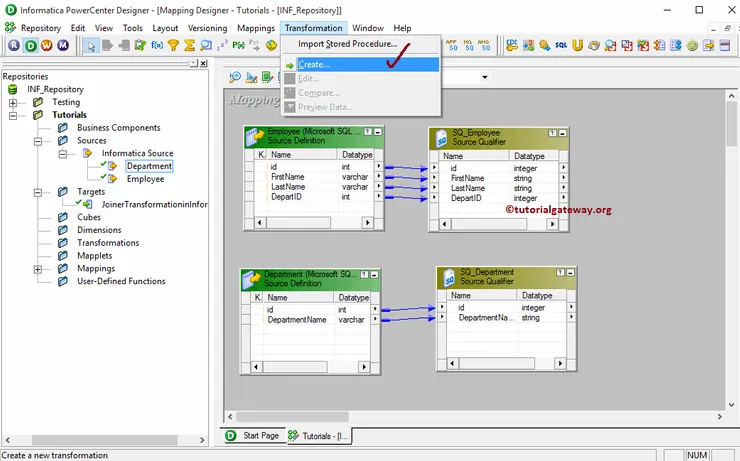This screenshot has width=740, height=461.
Task: Click DepartID row in SQ_Employee
Action: [498, 198]
